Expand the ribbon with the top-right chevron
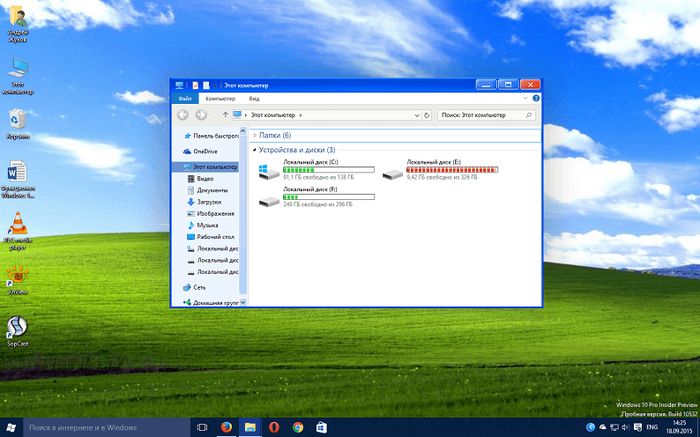The image size is (700, 437). (525, 99)
